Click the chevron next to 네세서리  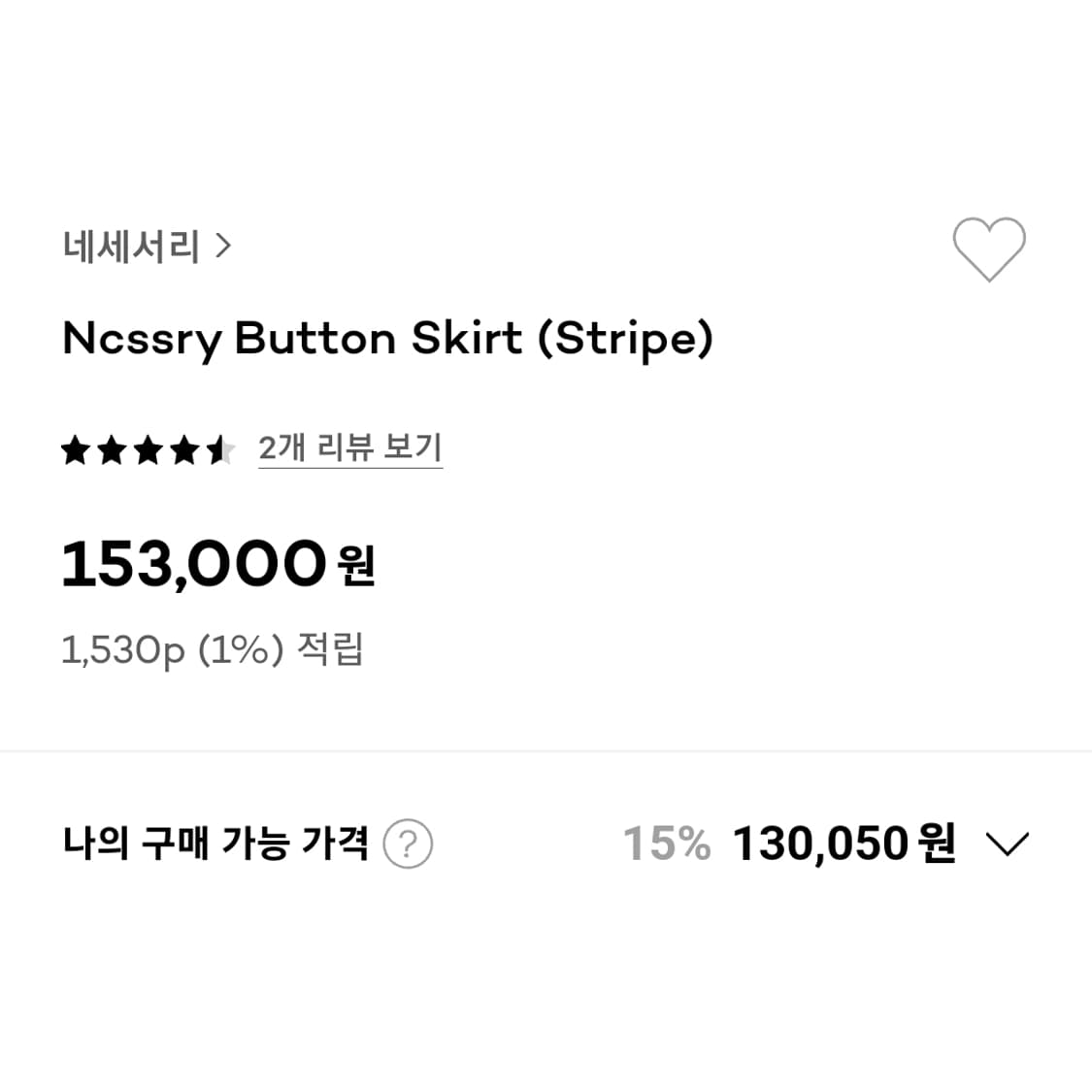tap(223, 247)
